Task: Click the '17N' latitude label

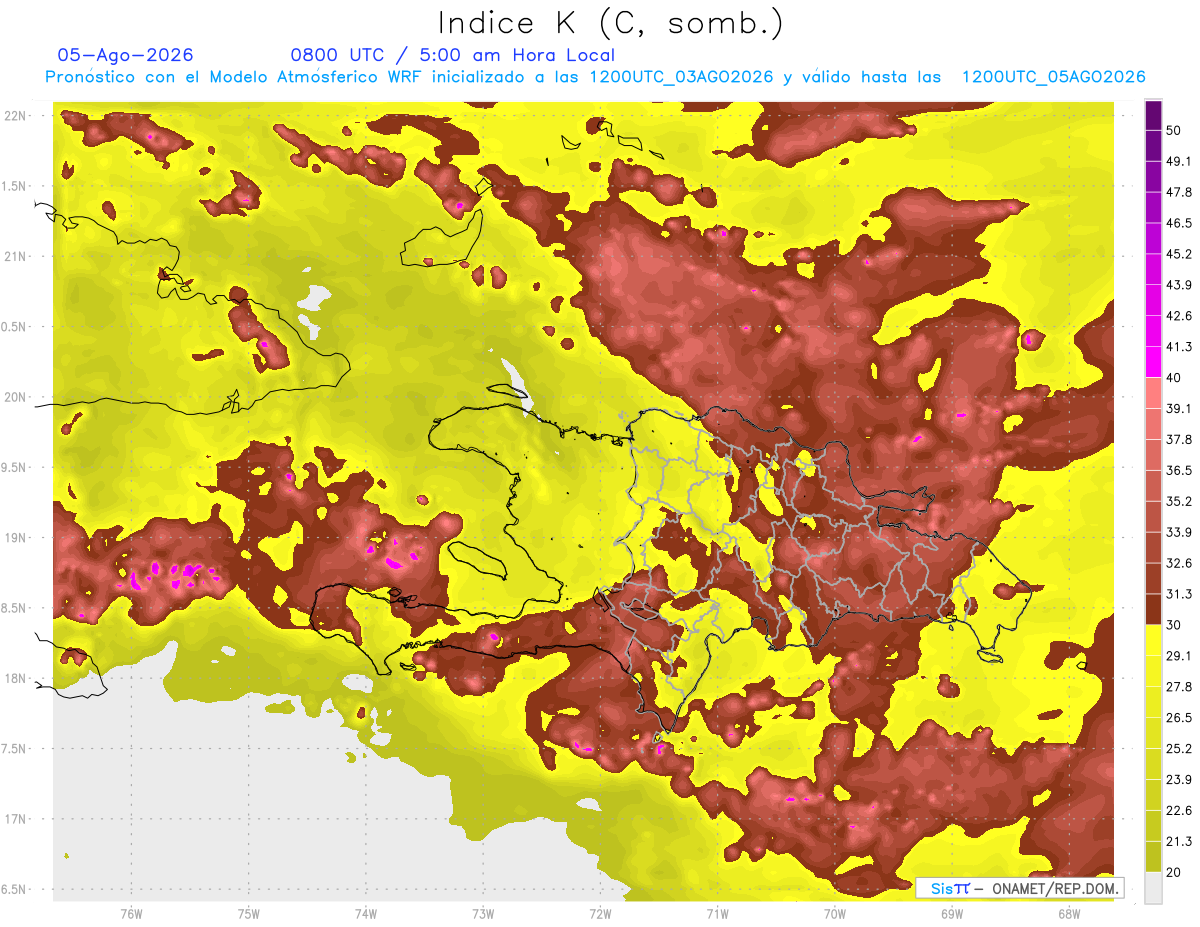Action: pyautogui.click(x=15, y=819)
